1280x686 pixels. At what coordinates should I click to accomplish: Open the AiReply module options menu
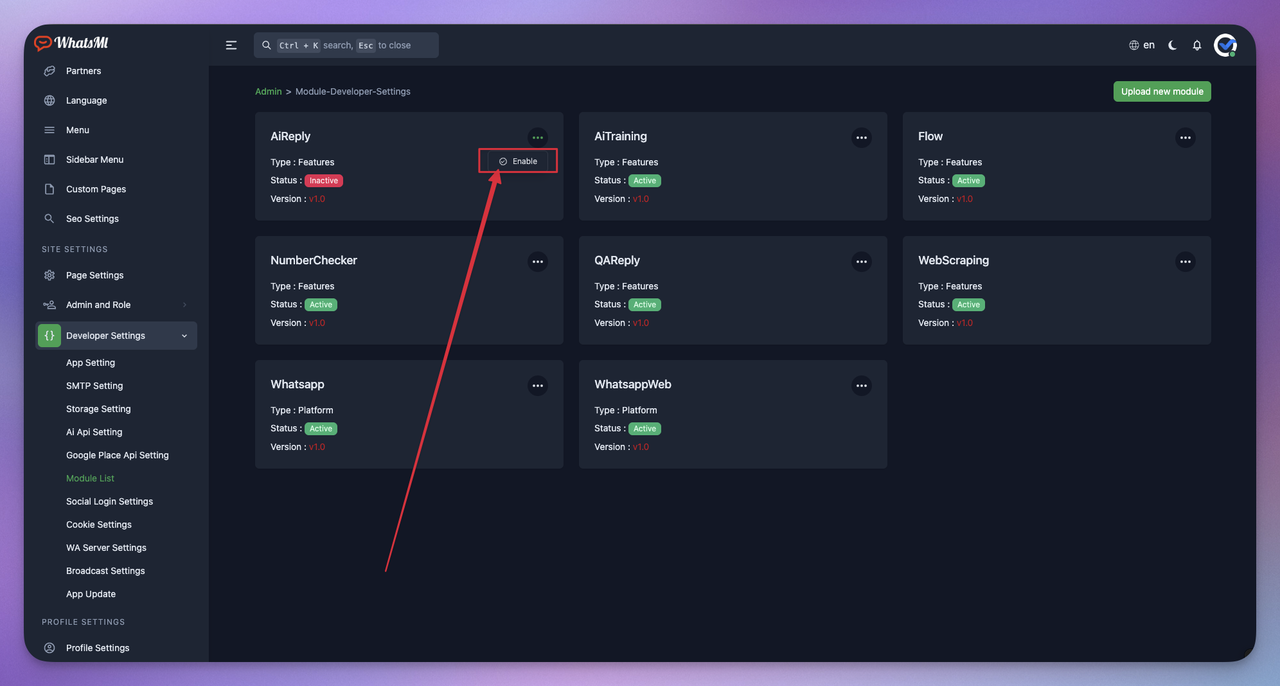pos(538,137)
